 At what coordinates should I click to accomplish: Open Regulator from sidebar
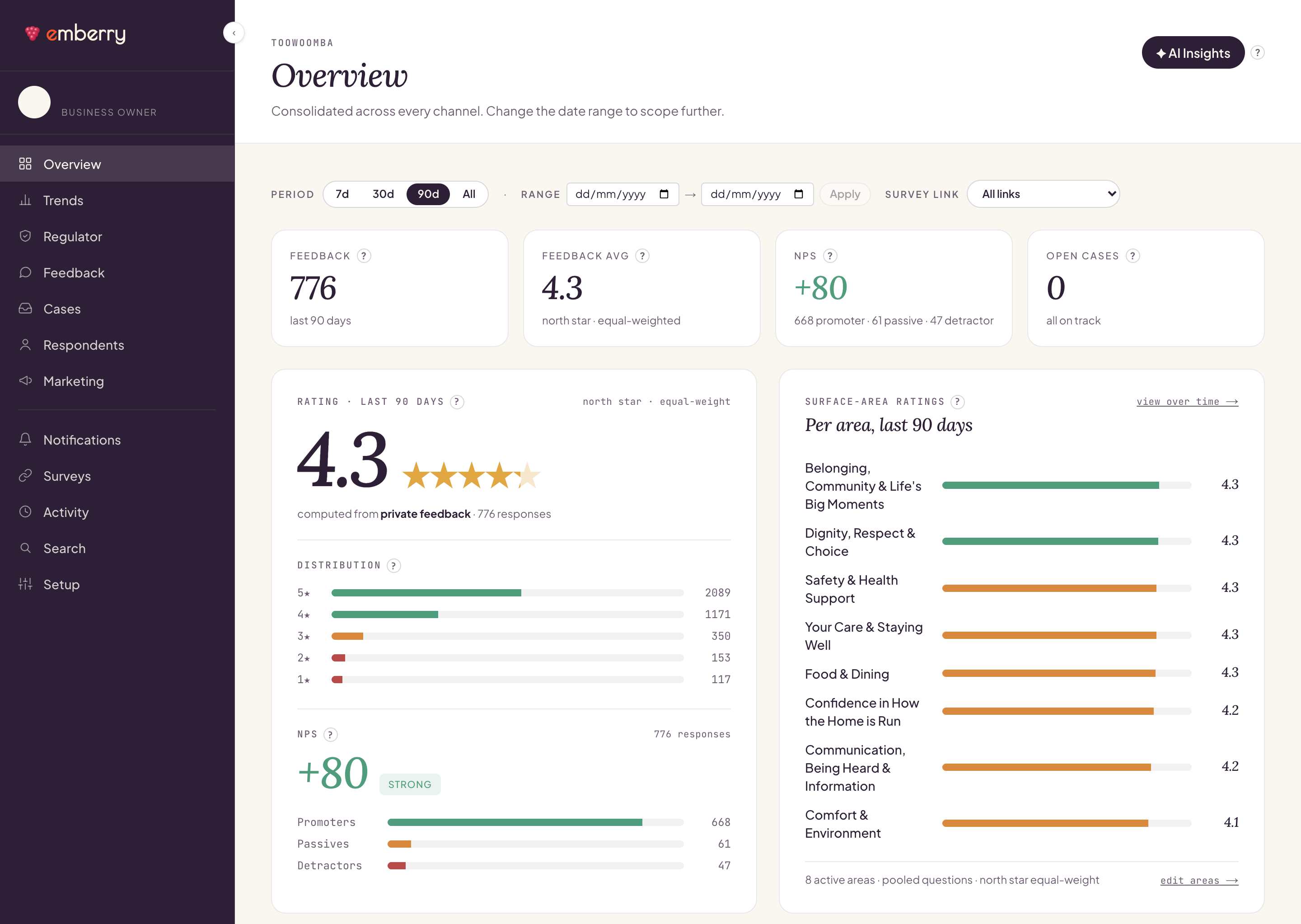117,236
